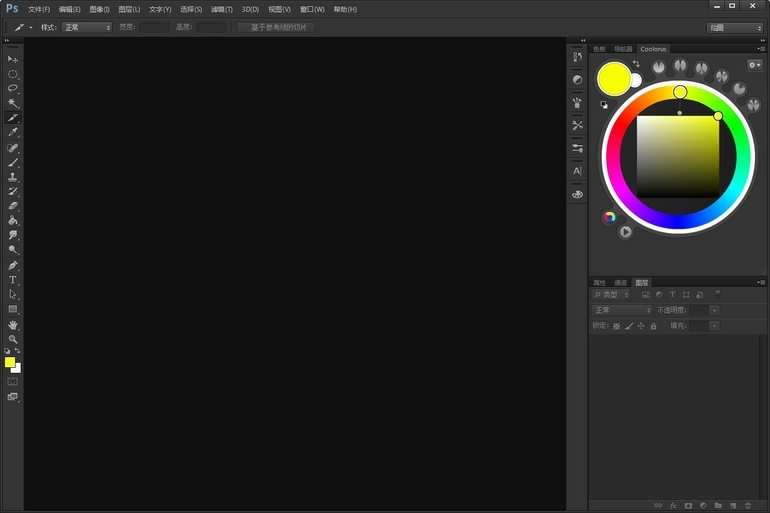Image resolution: width=770 pixels, height=513 pixels.
Task: Toggle Quick Mask mode in toolbox
Action: 13,381
